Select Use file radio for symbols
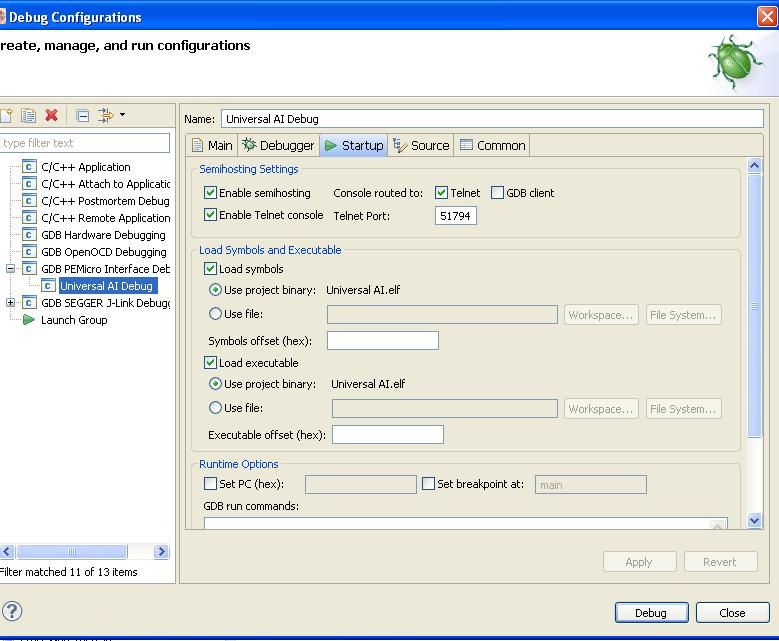The image size is (779, 641). click(215, 314)
